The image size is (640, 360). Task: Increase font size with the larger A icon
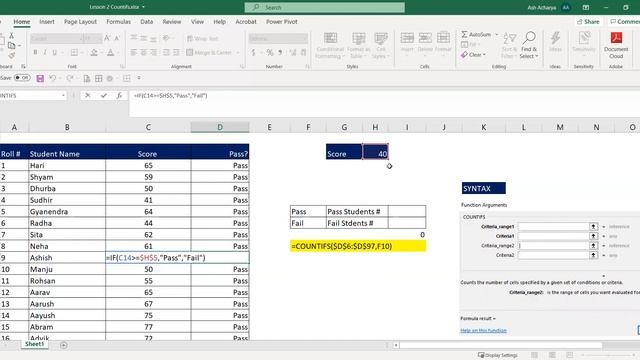(107, 38)
